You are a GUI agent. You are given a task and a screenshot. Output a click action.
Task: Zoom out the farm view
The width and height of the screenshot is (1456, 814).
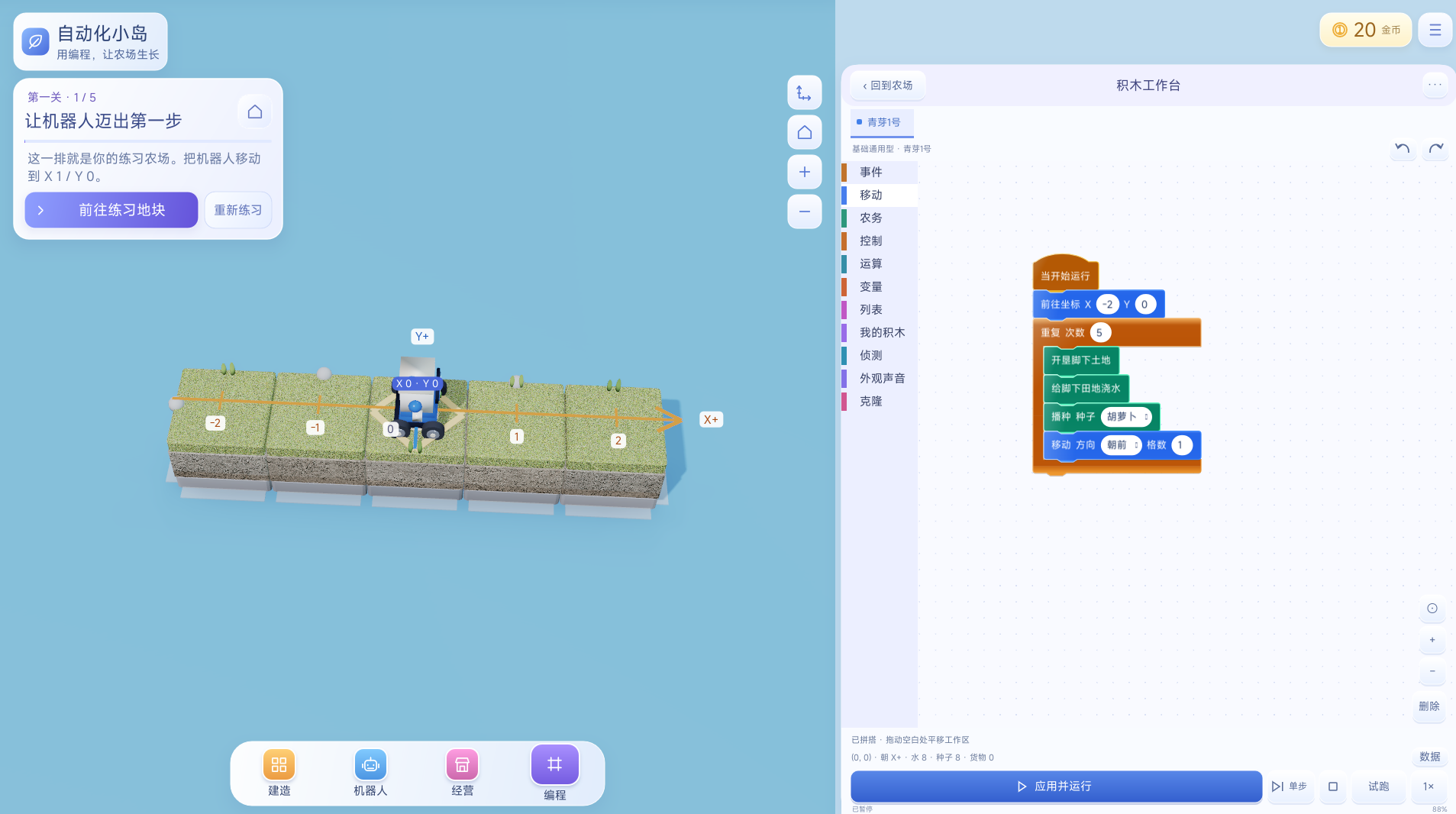(x=805, y=212)
